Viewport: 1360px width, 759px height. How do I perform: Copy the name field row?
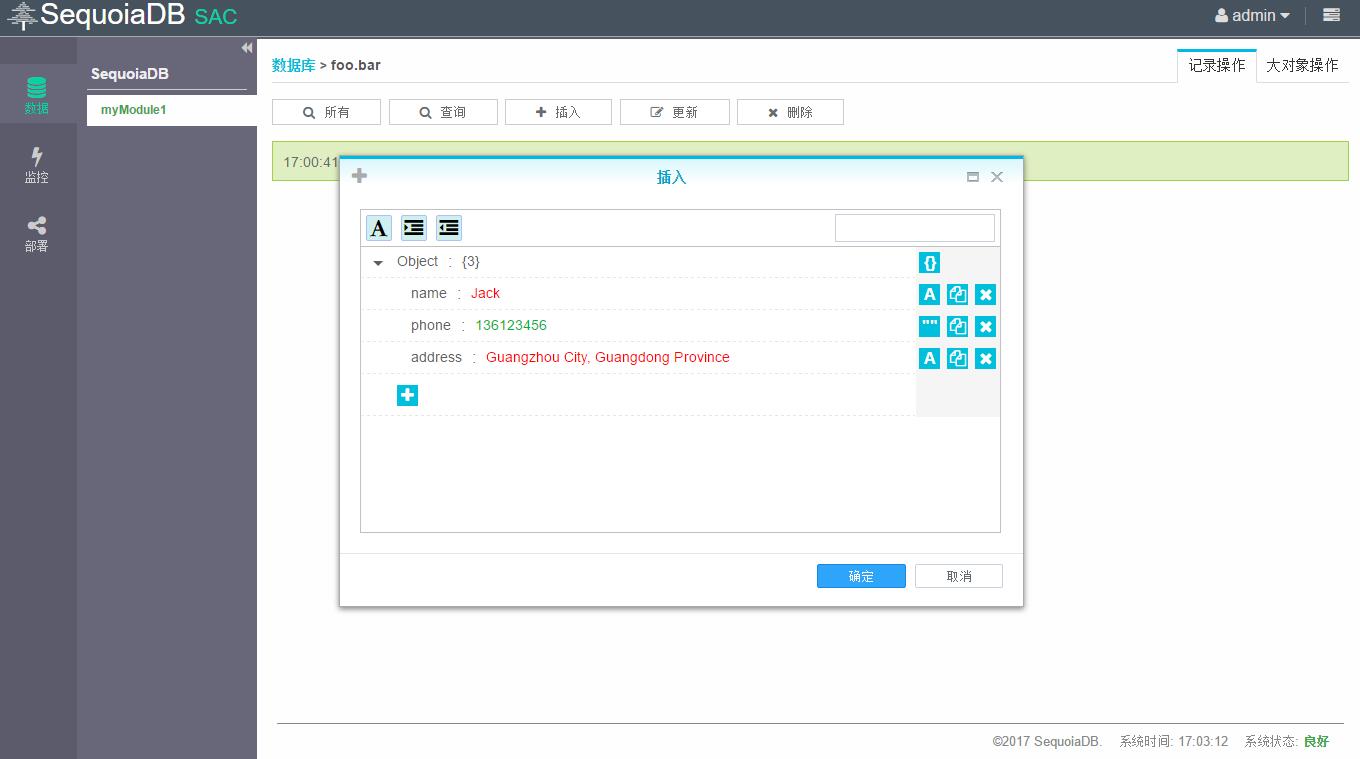point(957,295)
